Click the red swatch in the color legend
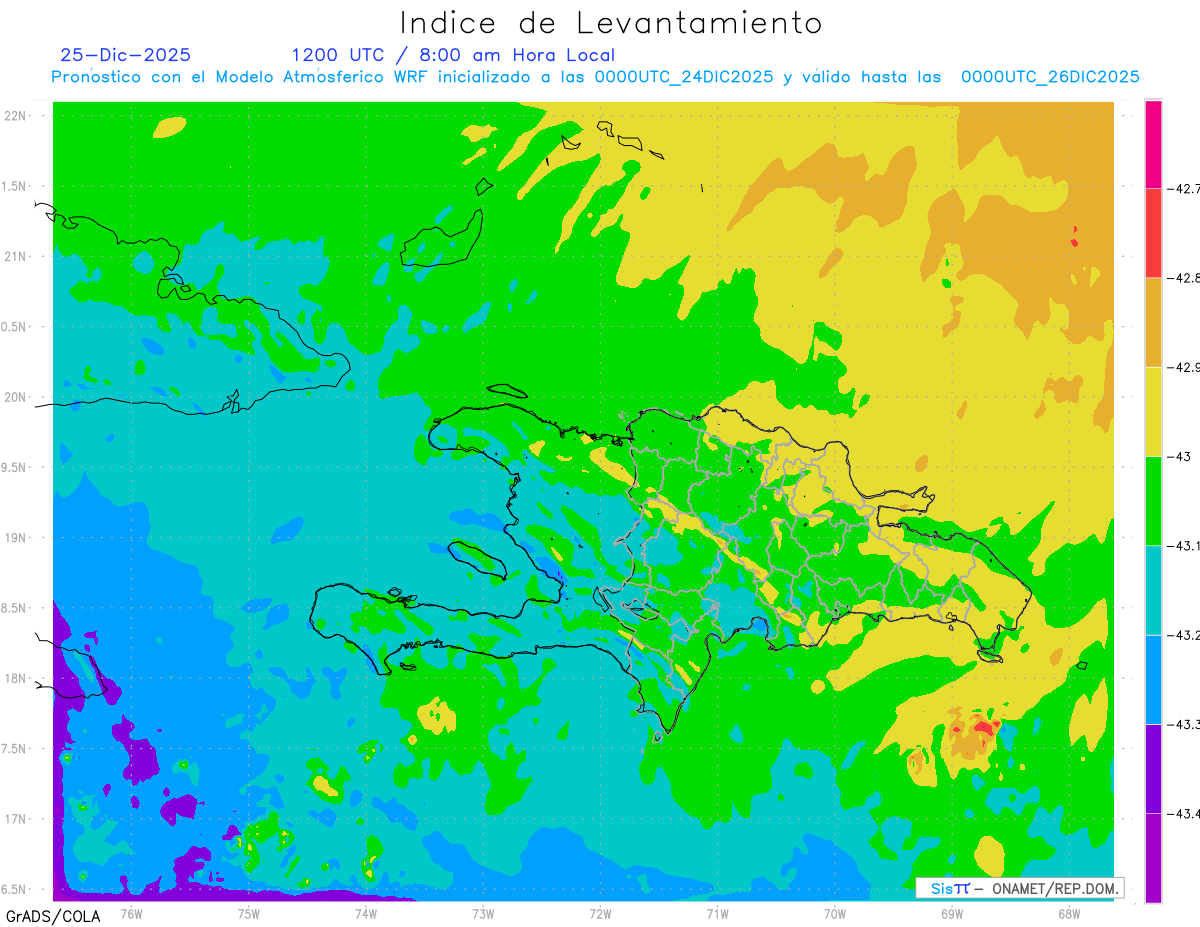Screen dimensions: 1200x927 pos(1153,233)
